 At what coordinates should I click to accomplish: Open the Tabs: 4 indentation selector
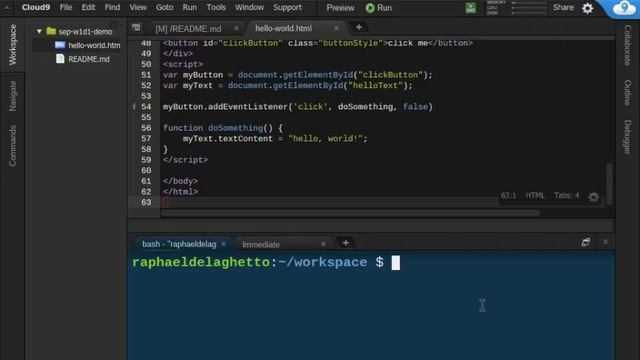pos(567,196)
